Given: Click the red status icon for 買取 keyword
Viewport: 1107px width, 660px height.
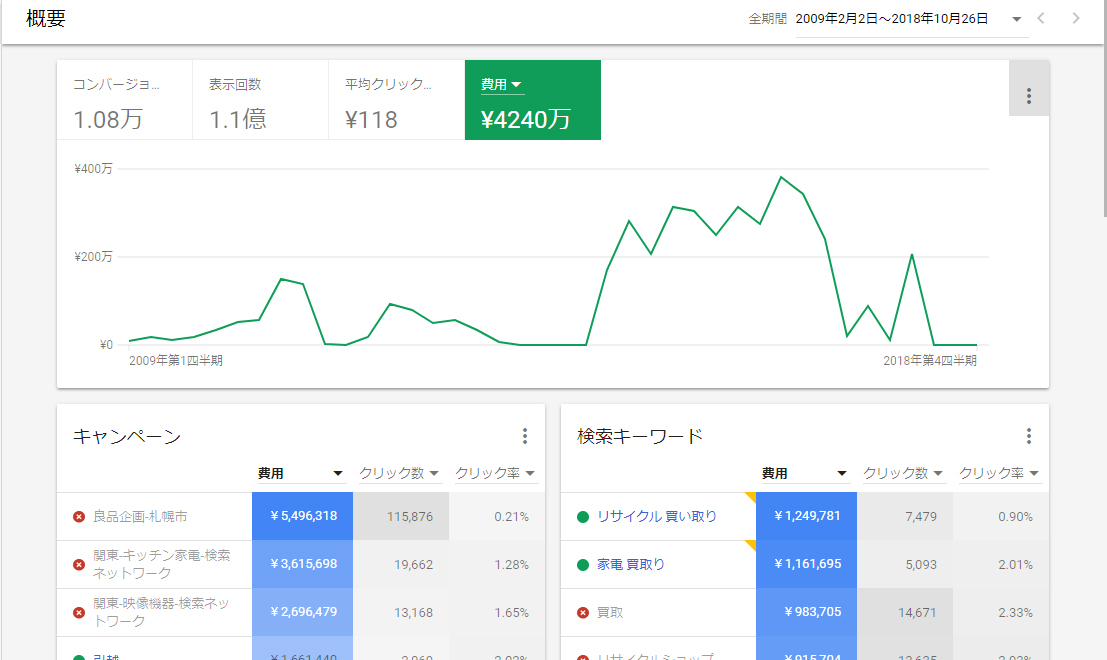Looking at the screenshot, I should coord(582,613).
